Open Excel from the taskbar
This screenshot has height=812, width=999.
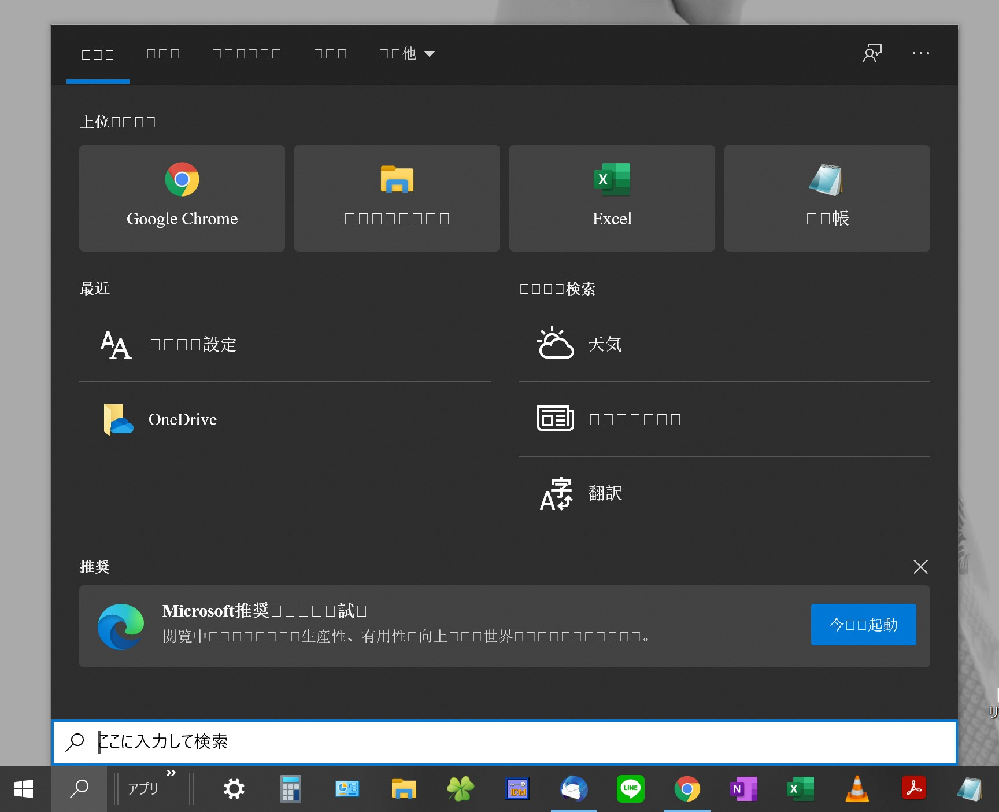tap(800, 789)
